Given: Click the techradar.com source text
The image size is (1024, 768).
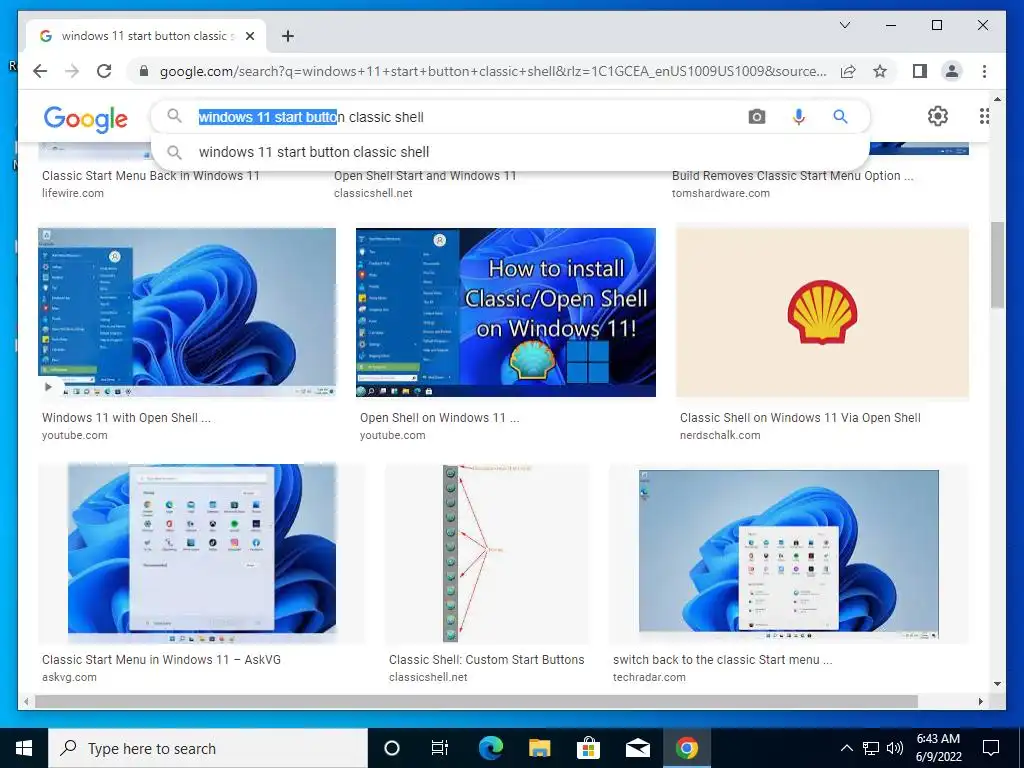Looking at the screenshot, I should [x=649, y=677].
